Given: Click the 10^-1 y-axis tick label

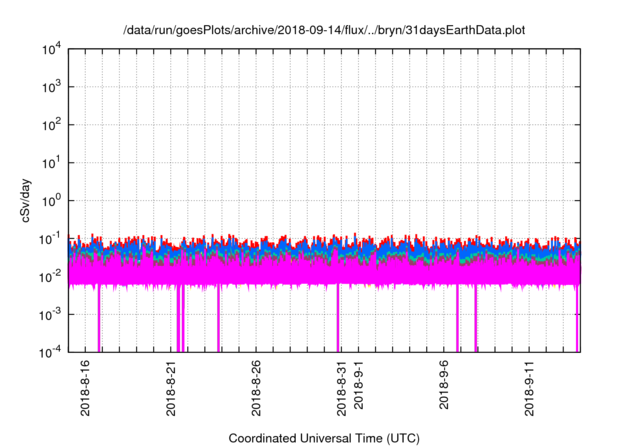Looking at the screenshot, I should (x=51, y=238).
